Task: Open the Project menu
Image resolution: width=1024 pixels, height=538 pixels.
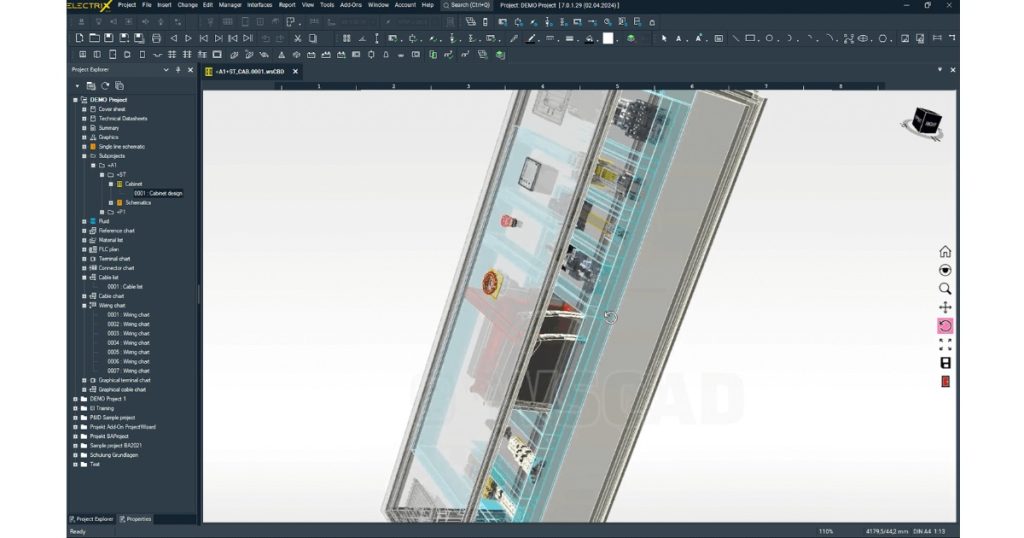Action: tap(127, 5)
